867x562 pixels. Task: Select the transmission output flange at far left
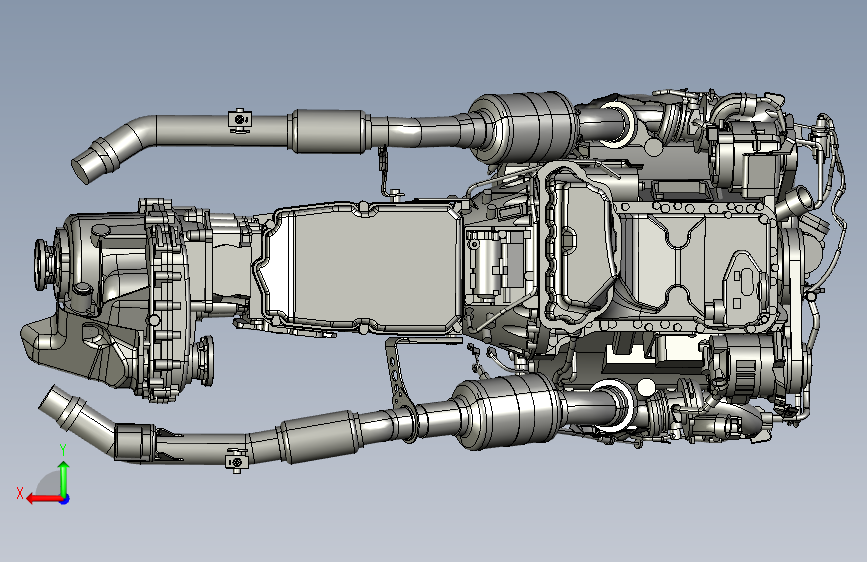pyautogui.click(x=43, y=264)
